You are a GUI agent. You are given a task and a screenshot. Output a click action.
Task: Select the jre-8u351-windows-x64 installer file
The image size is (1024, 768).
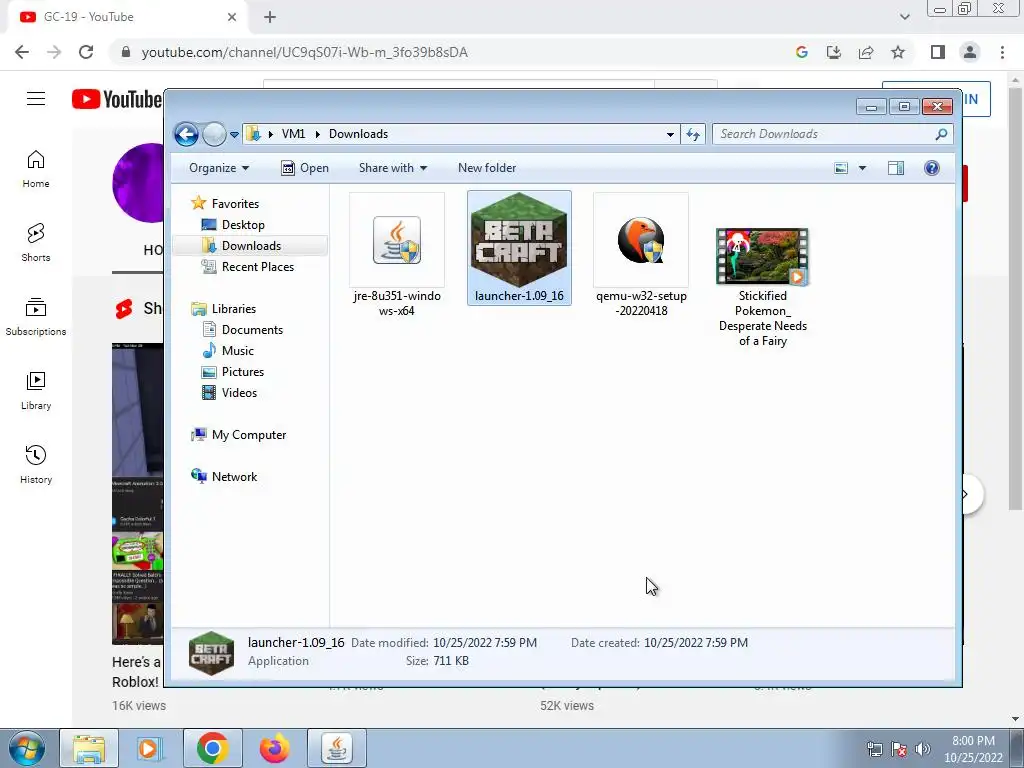(x=397, y=255)
